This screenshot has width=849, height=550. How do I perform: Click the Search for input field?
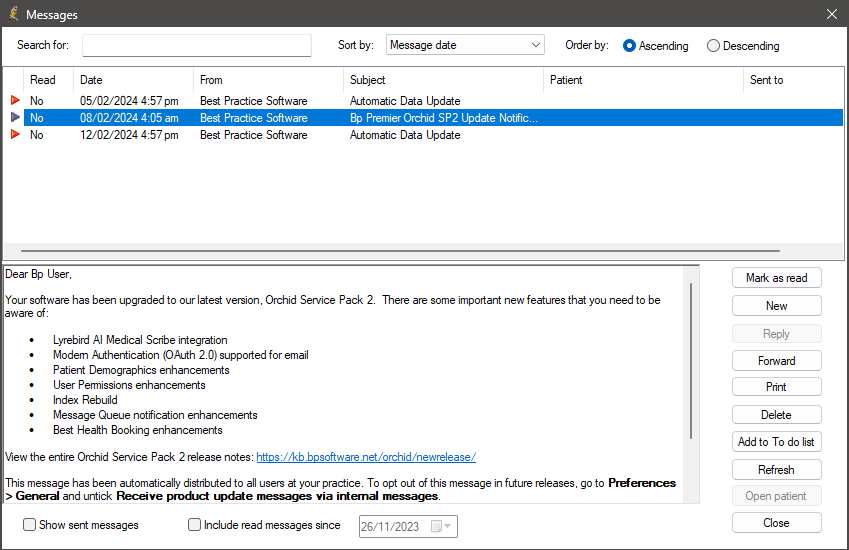pyautogui.click(x=197, y=45)
